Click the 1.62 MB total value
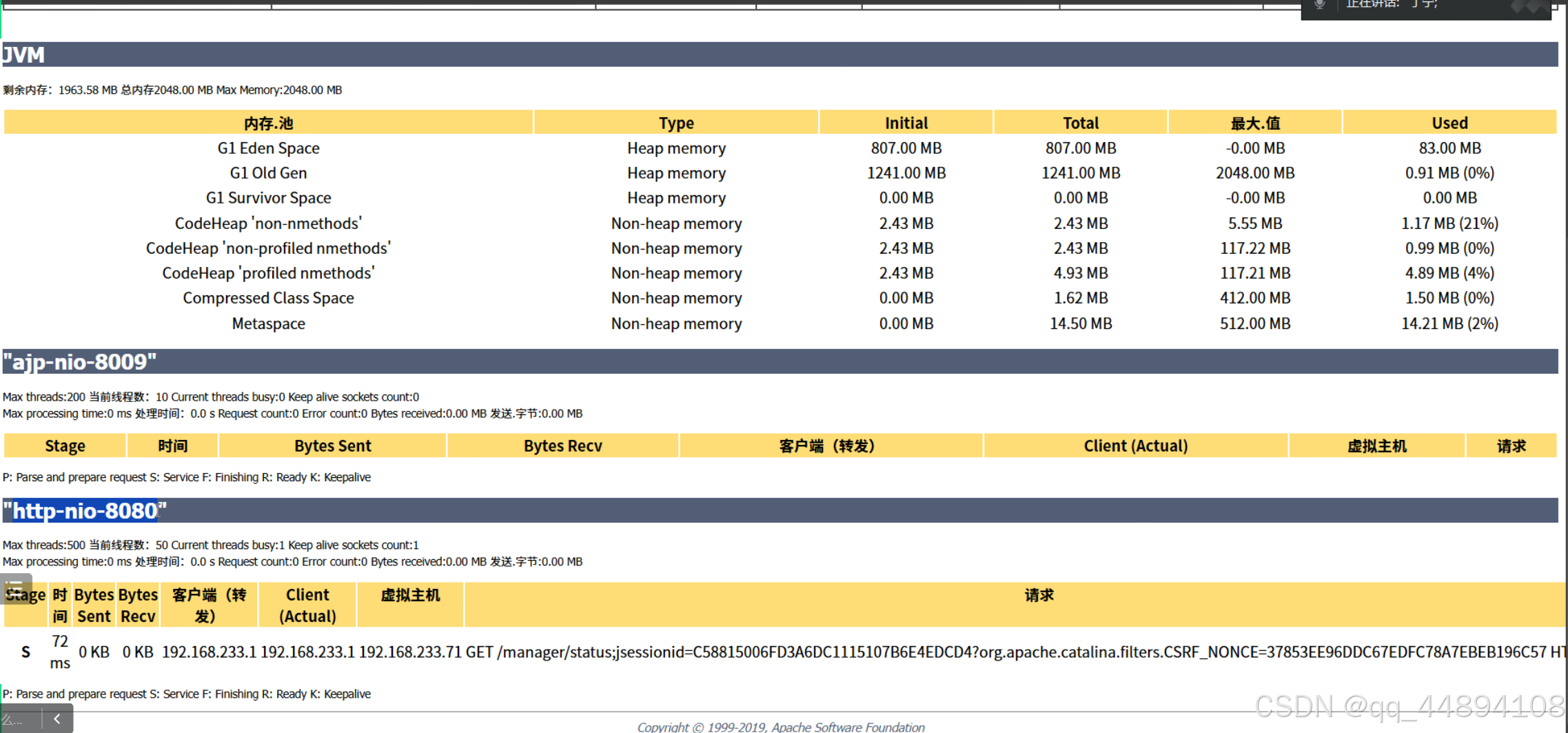 coord(1081,298)
